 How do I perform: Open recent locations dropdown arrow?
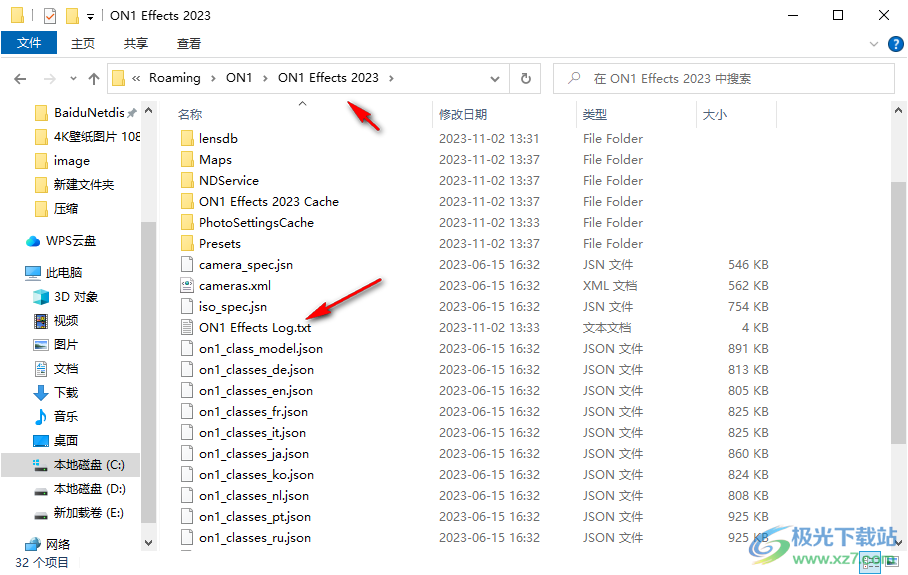click(73, 79)
